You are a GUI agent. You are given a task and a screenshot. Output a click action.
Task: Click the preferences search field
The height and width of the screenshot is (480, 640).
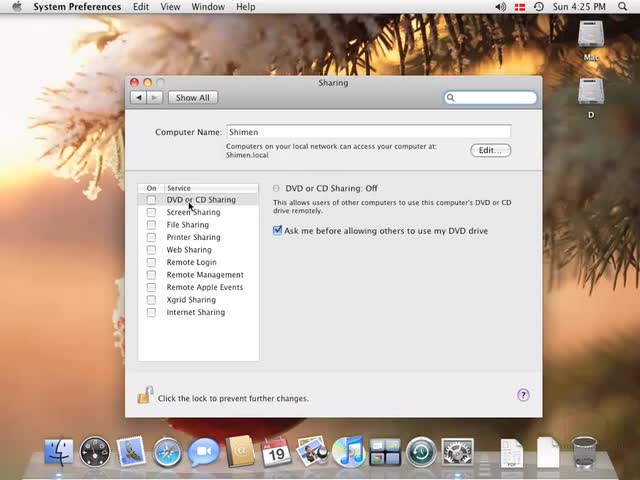coord(490,98)
